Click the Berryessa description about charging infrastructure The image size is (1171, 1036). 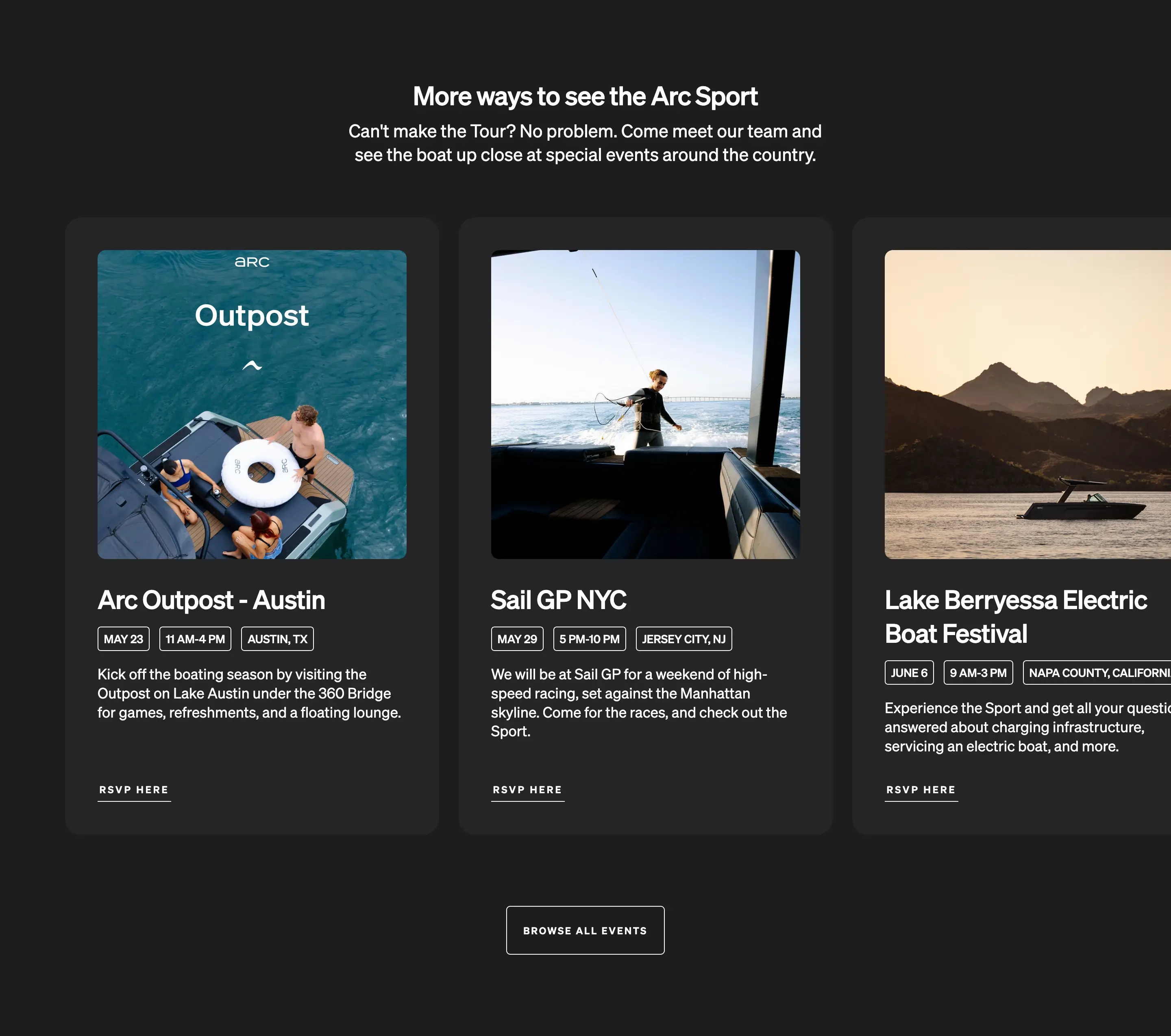[x=1028, y=727]
